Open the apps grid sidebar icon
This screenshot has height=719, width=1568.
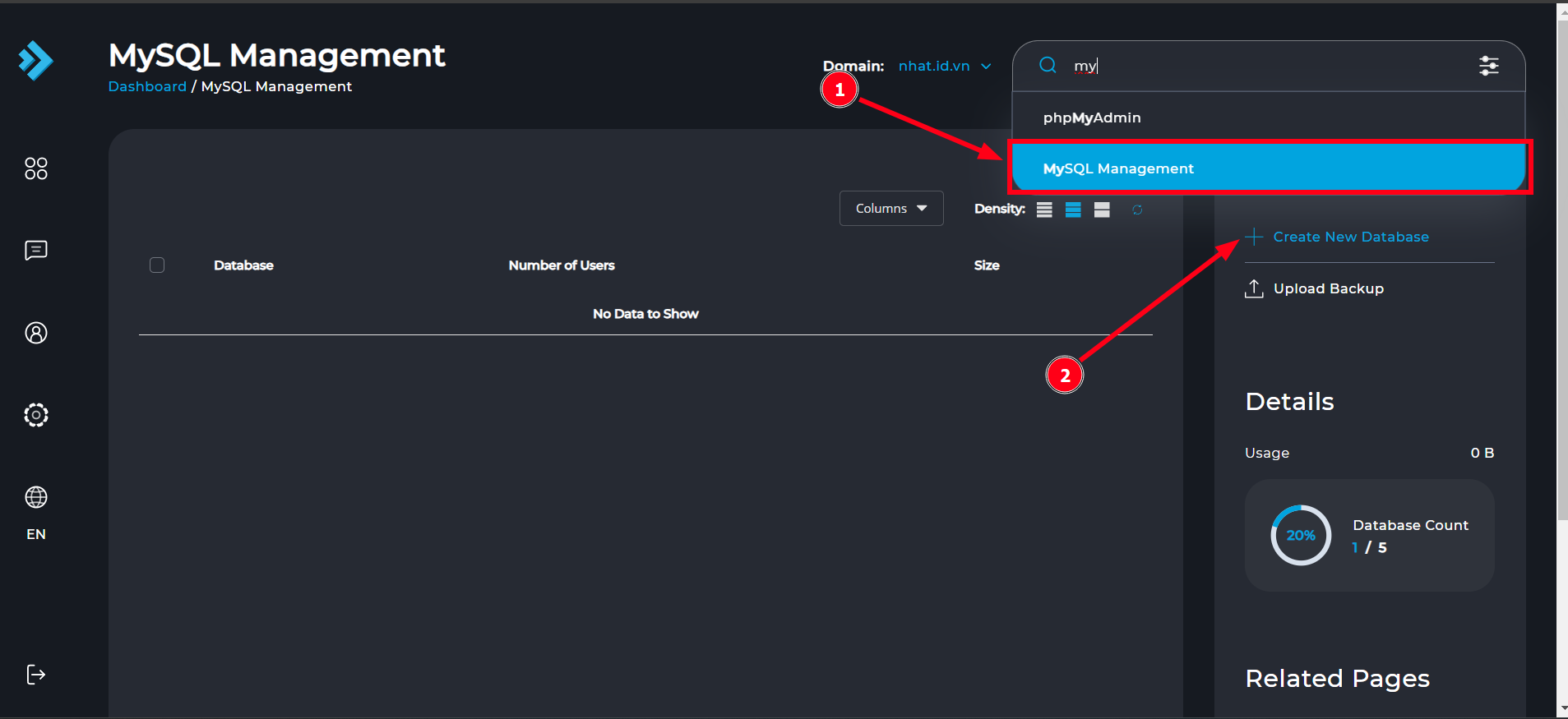[x=36, y=168]
